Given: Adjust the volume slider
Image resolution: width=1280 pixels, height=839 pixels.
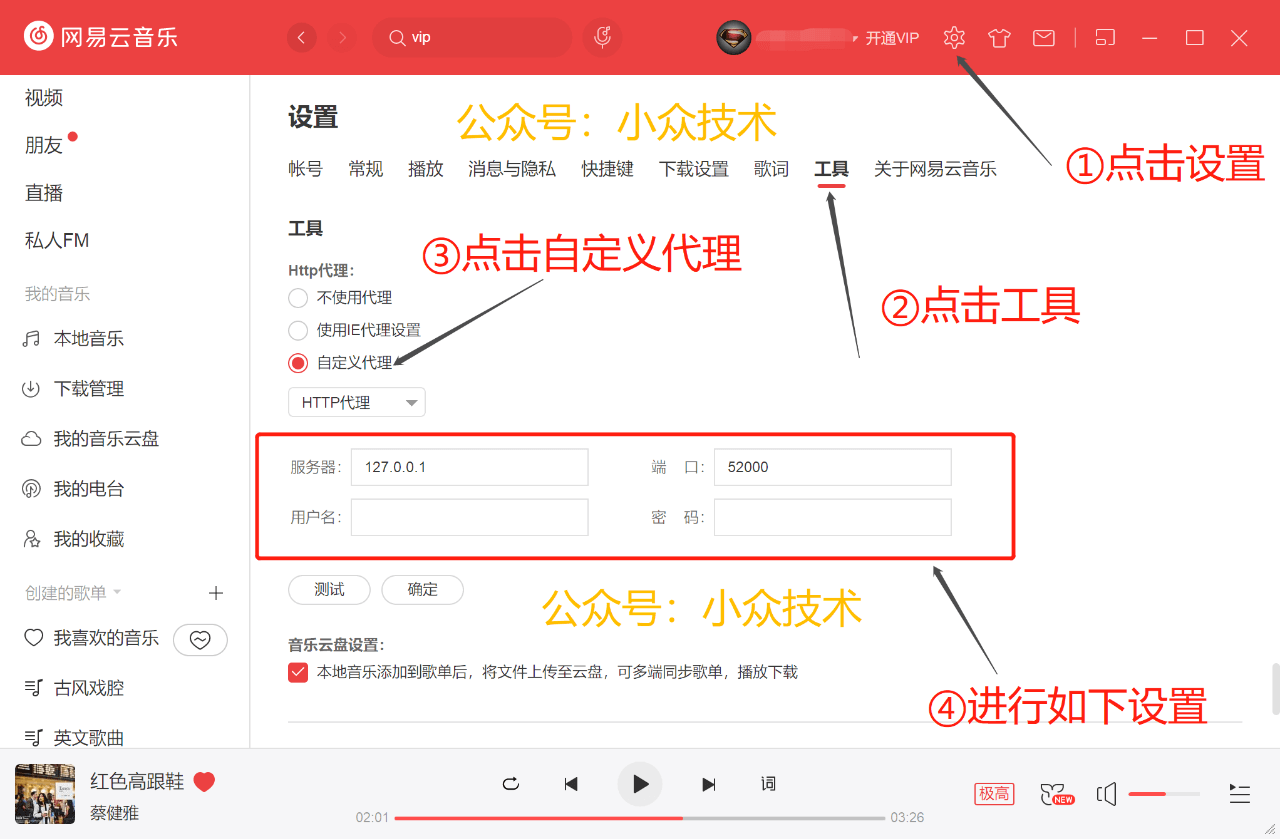Looking at the screenshot, I should (x=1164, y=794).
